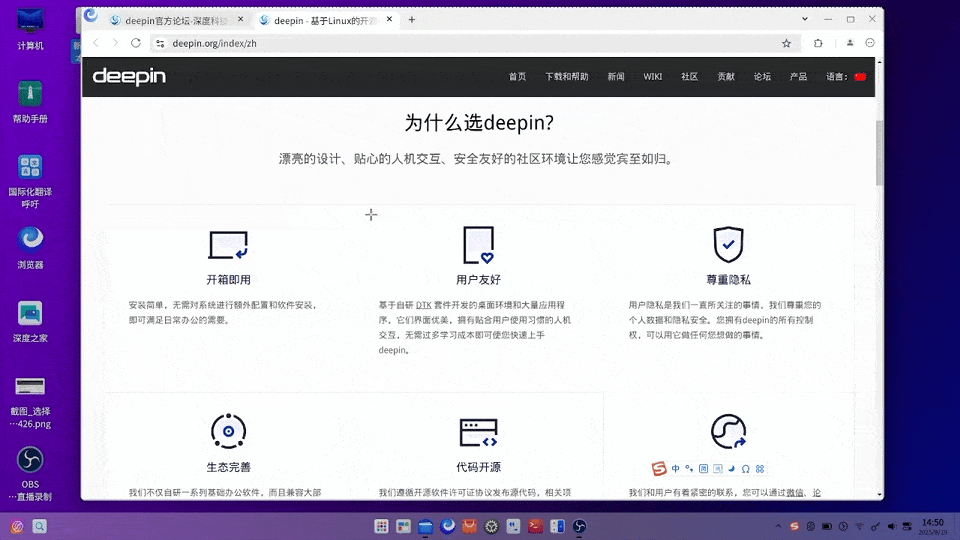Switch to the deepin官方论坛 browser tab

[x=170, y=20]
